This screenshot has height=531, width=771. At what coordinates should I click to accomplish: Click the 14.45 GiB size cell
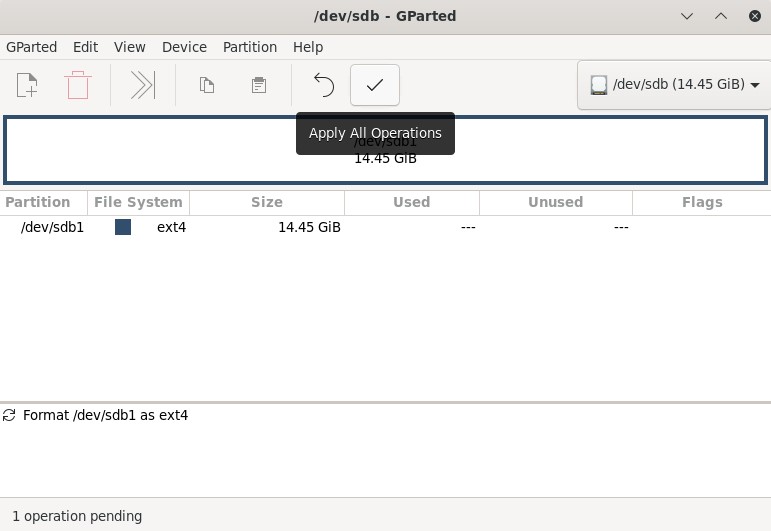point(309,227)
